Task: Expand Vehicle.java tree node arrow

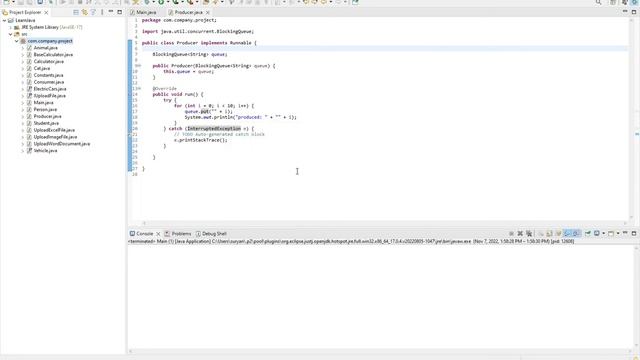Action: (23, 151)
